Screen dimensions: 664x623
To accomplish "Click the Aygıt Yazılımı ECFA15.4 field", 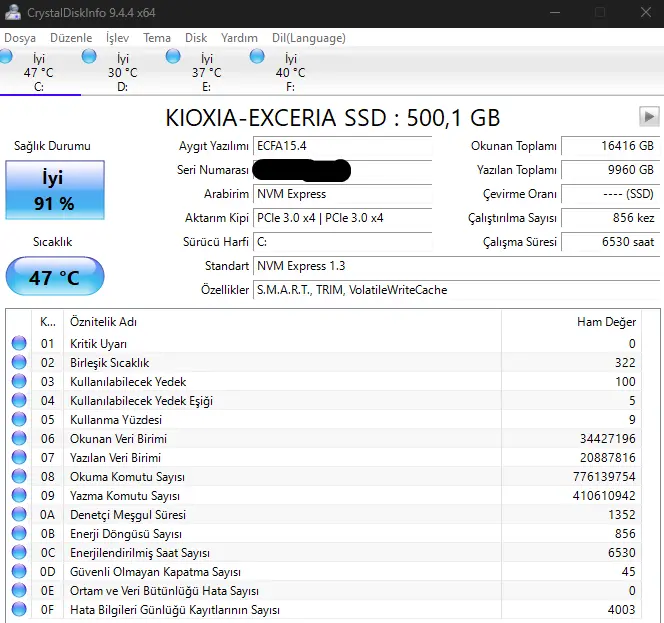I will coord(342,146).
